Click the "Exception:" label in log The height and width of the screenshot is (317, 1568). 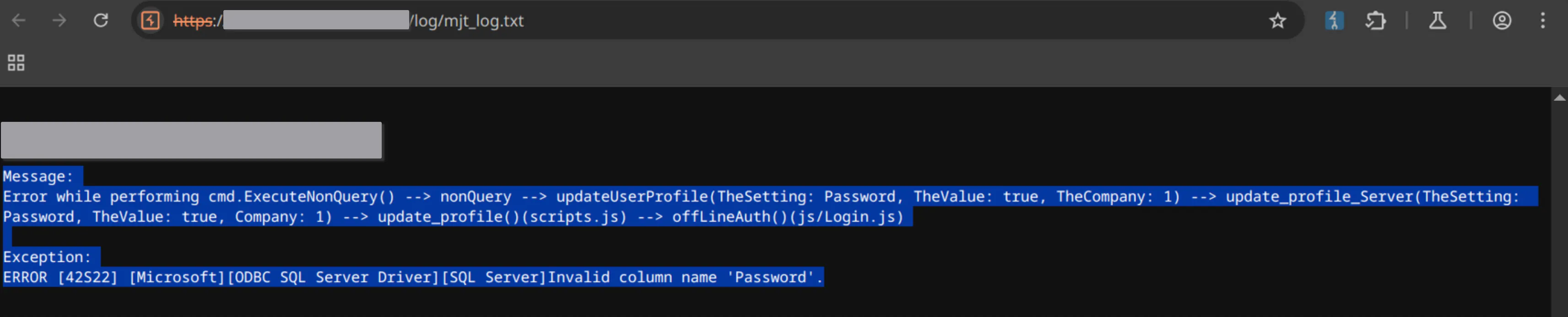tap(47, 257)
